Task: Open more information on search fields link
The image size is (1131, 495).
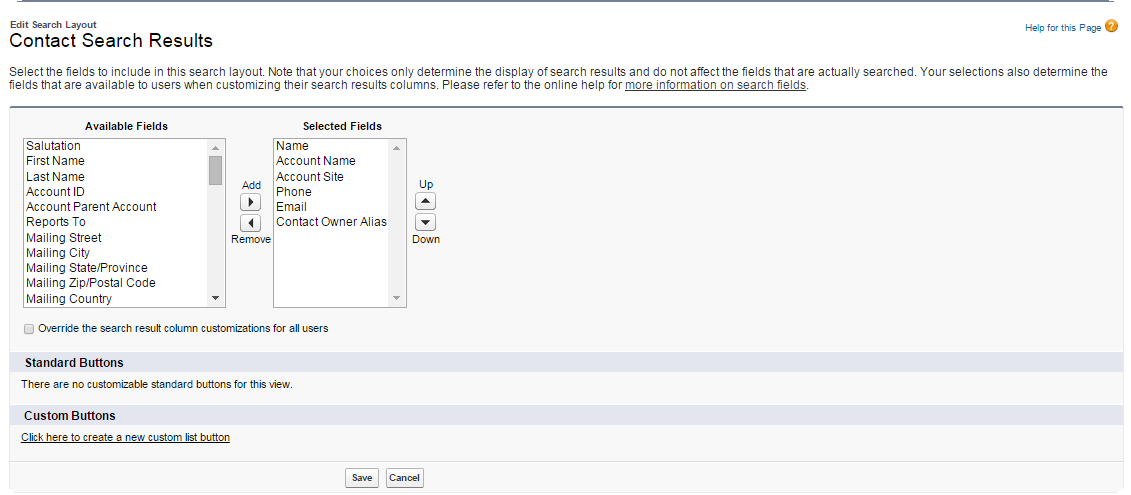Action: (715, 85)
